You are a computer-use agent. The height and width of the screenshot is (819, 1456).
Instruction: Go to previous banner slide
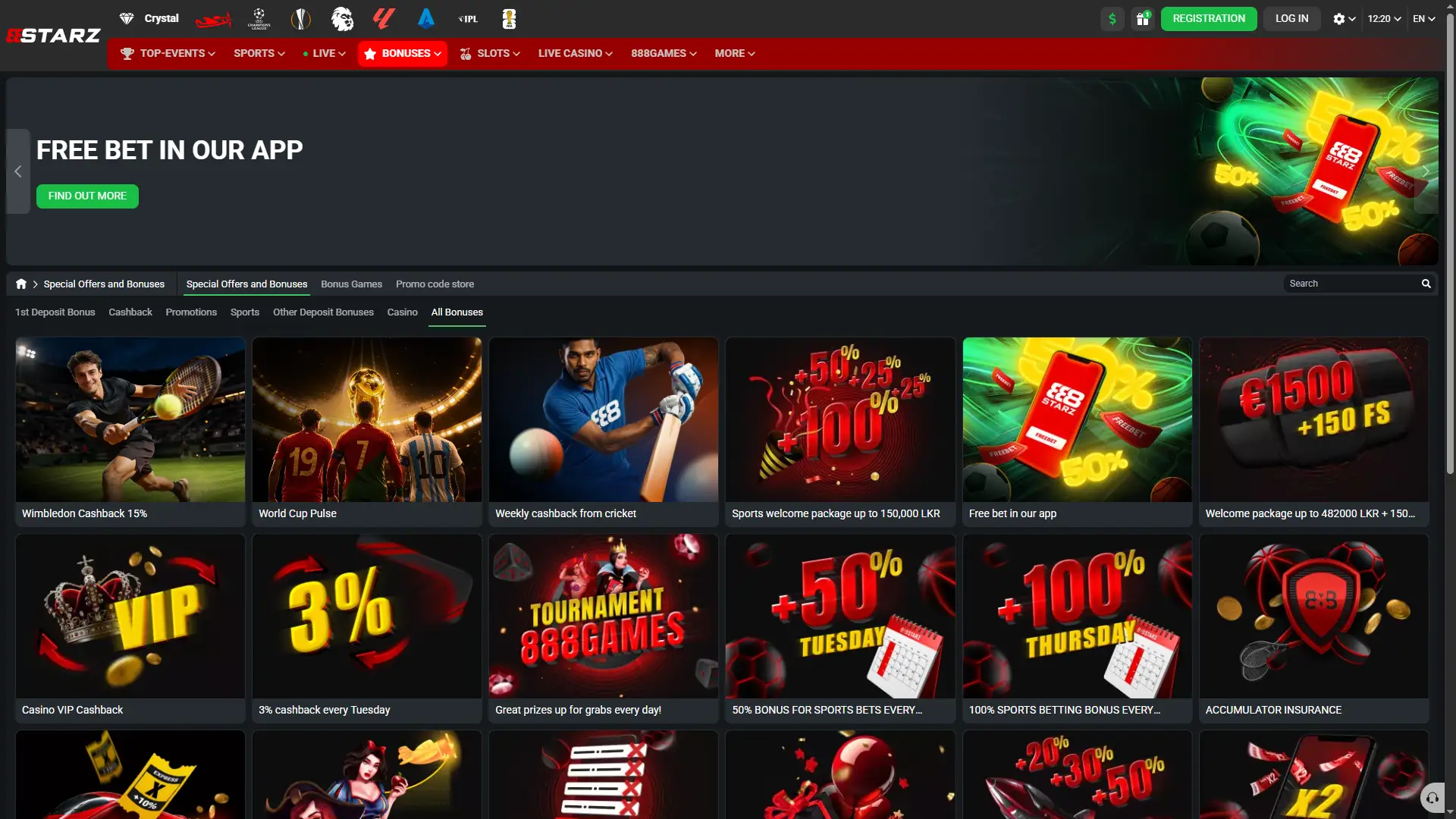pyautogui.click(x=18, y=171)
